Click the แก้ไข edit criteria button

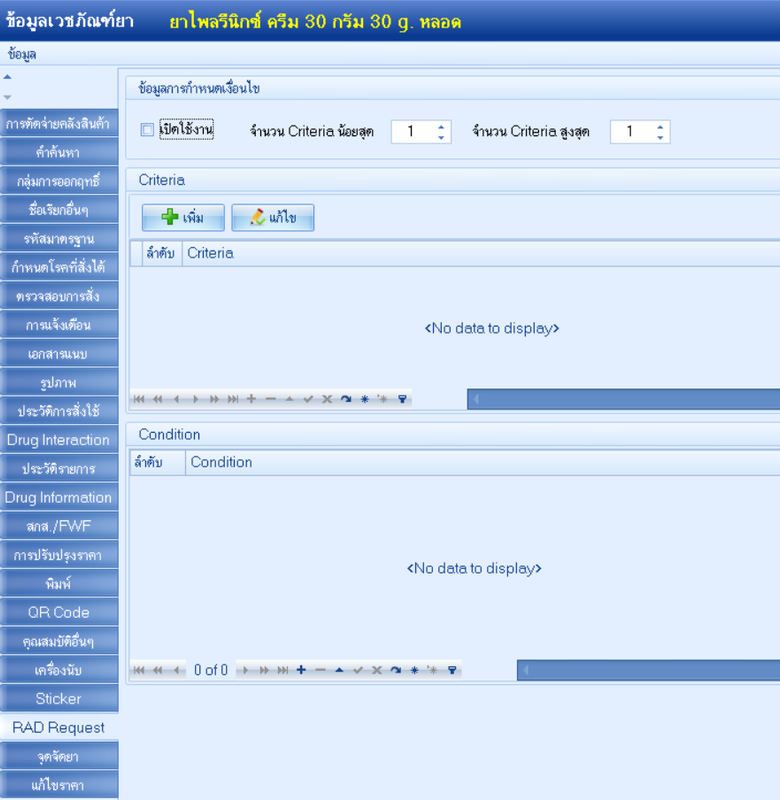click(x=273, y=218)
